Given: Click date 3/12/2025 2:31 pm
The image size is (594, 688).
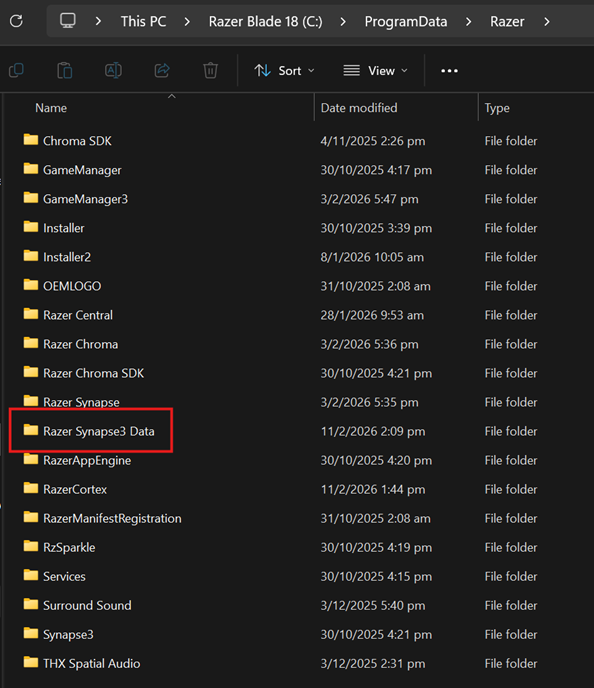Looking at the screenshot, I should (373, 663).
